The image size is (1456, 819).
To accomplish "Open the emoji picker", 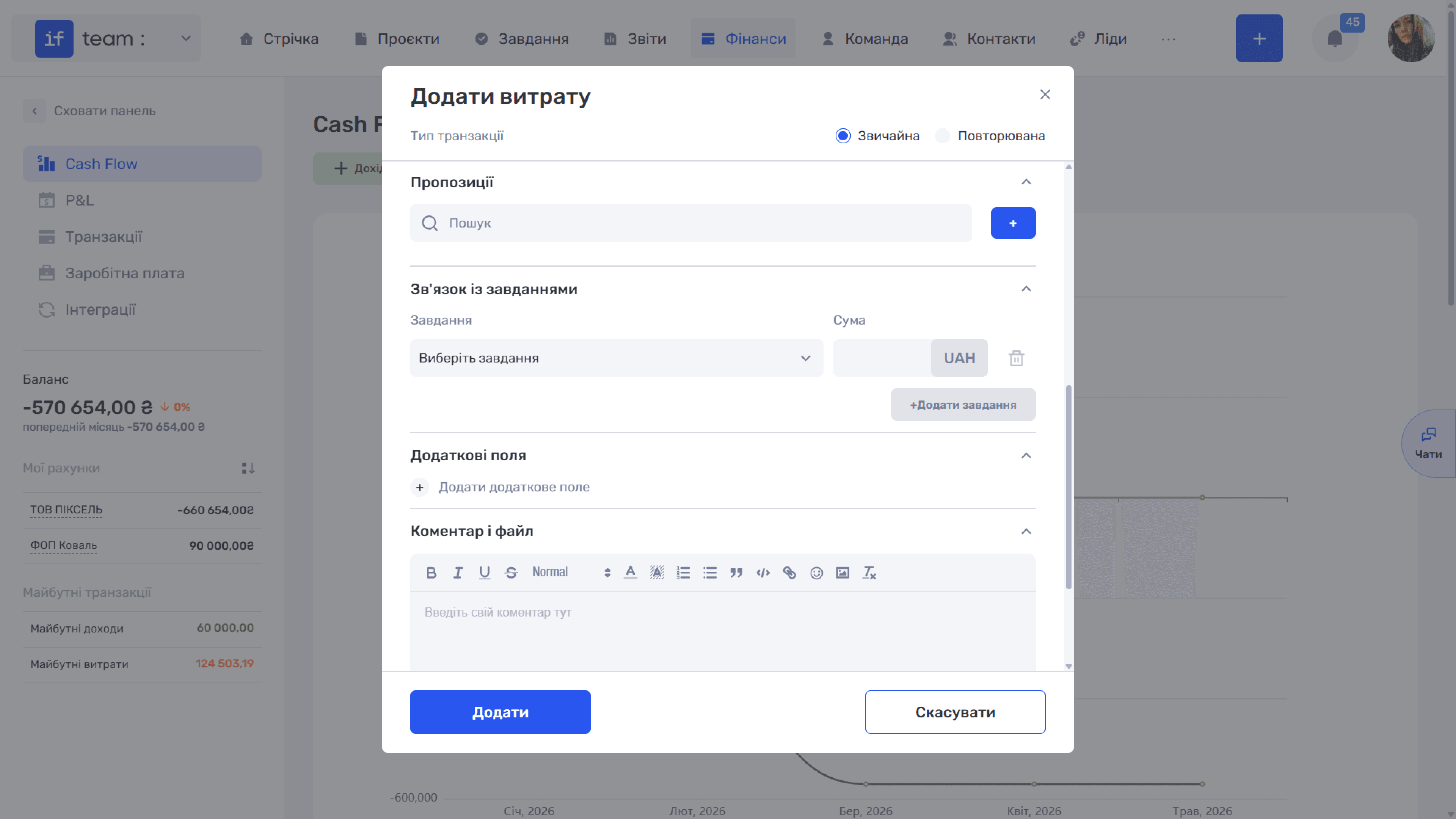I will click(816, 573).
